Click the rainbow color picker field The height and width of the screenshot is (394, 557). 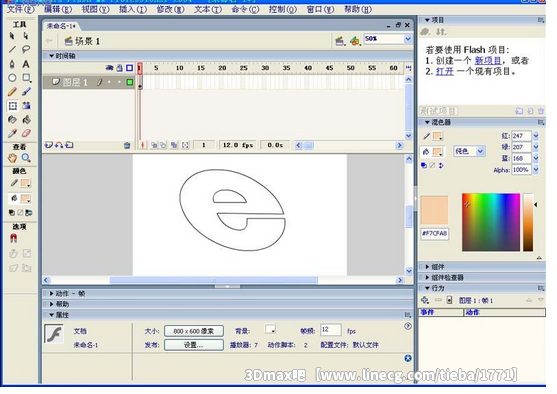coord(491,222)
